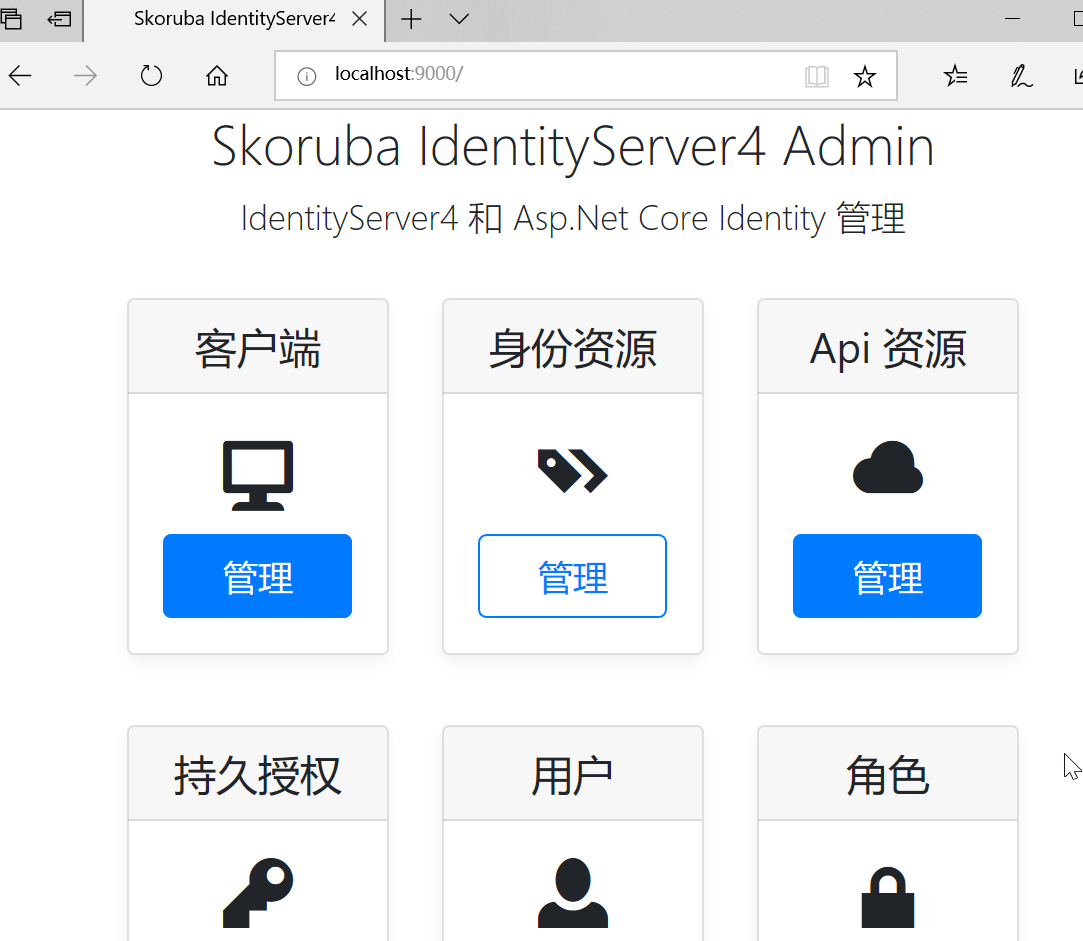Click the Skoruba IdentityServer4 Admin heading
1083x941 pixels.
click(x=573, y=146)
